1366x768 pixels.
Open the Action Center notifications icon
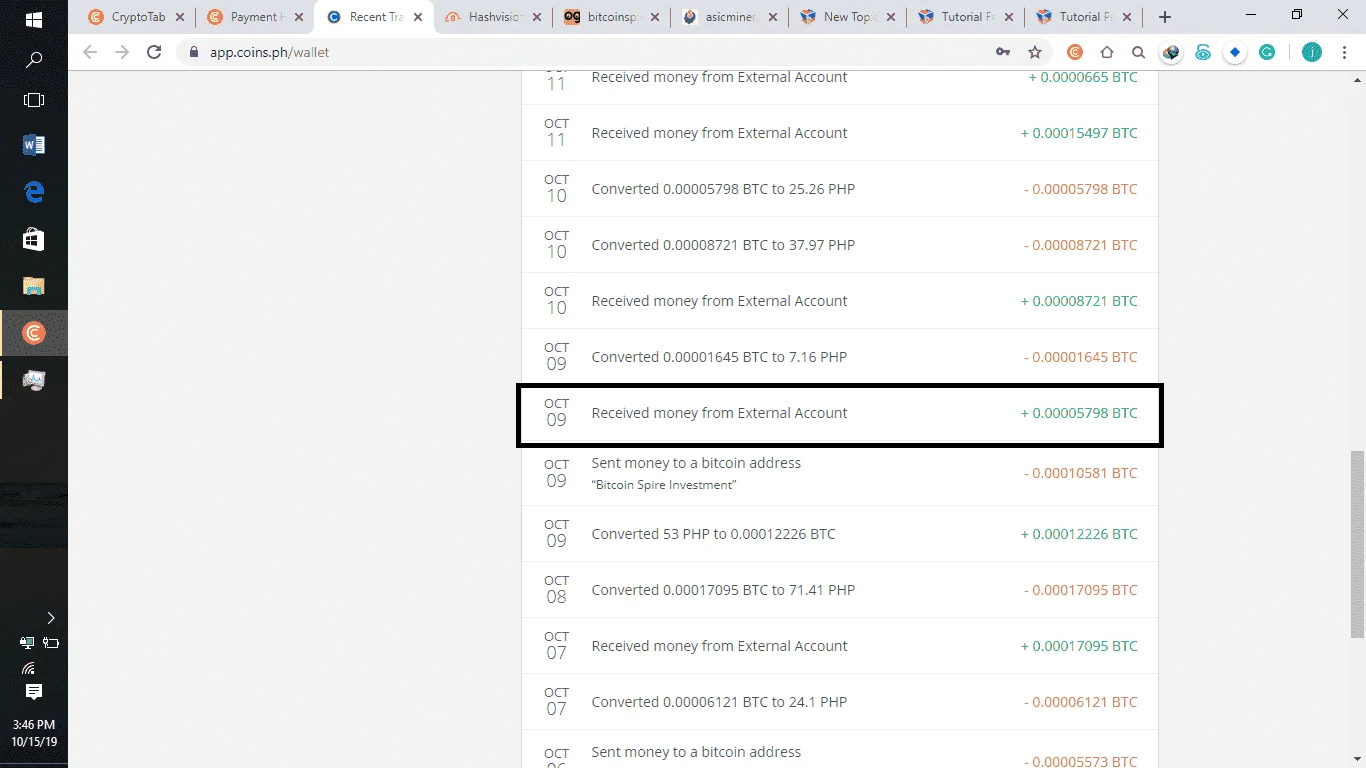(33, 692)
